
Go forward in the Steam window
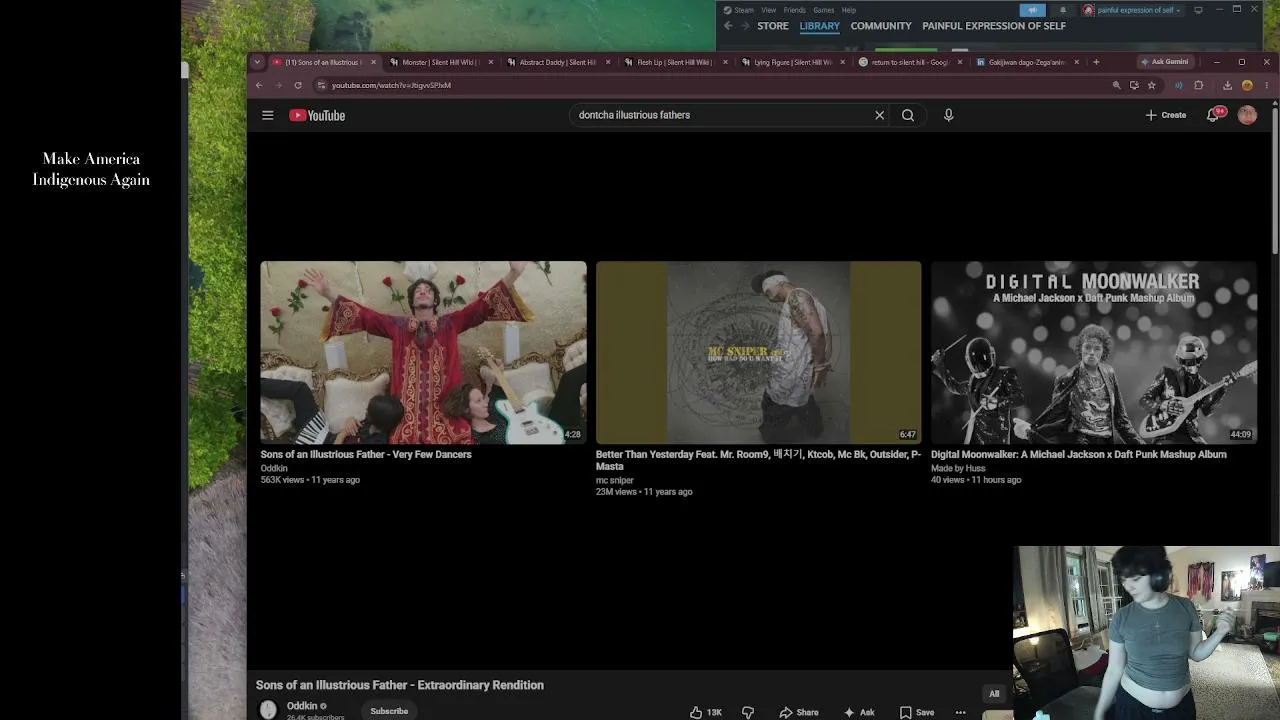(x=745, y=26)
